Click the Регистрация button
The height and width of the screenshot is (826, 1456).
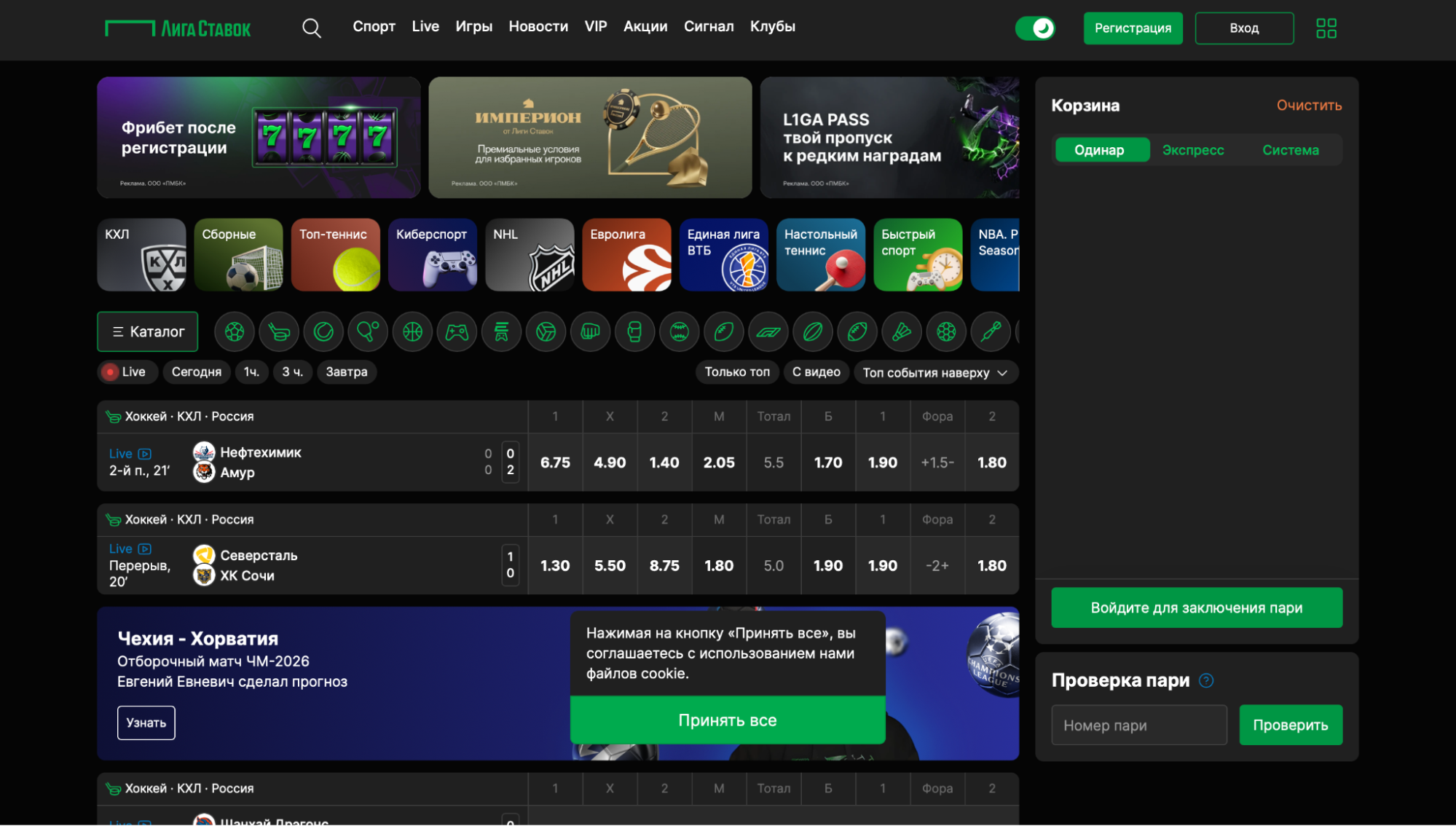(1133, 28)
